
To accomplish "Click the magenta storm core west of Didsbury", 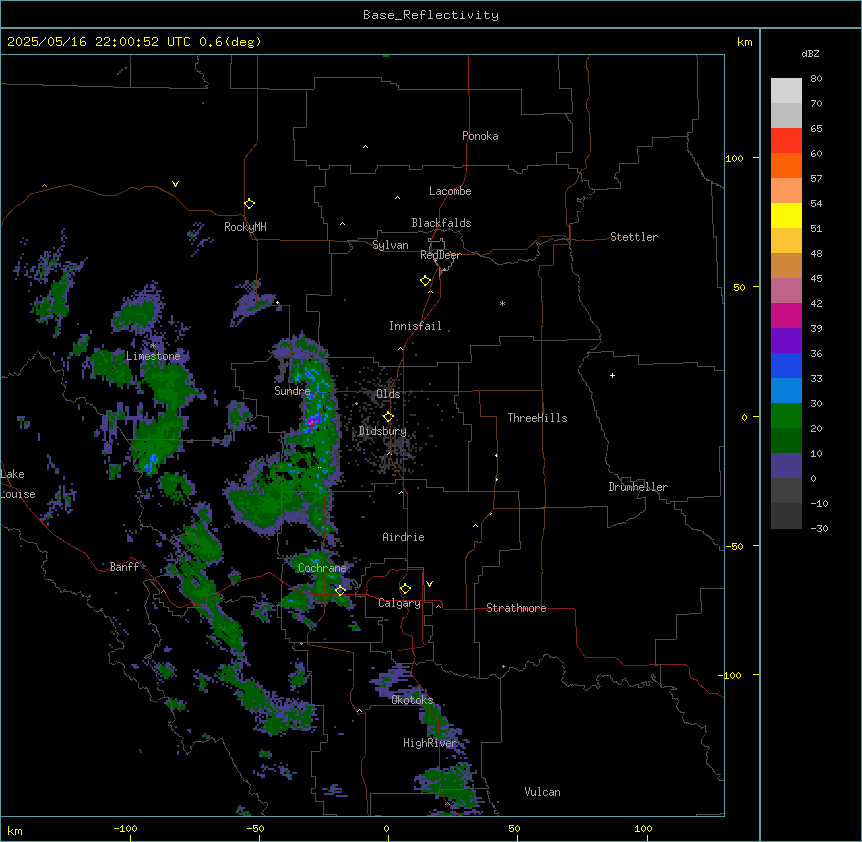I will point(312,423).
